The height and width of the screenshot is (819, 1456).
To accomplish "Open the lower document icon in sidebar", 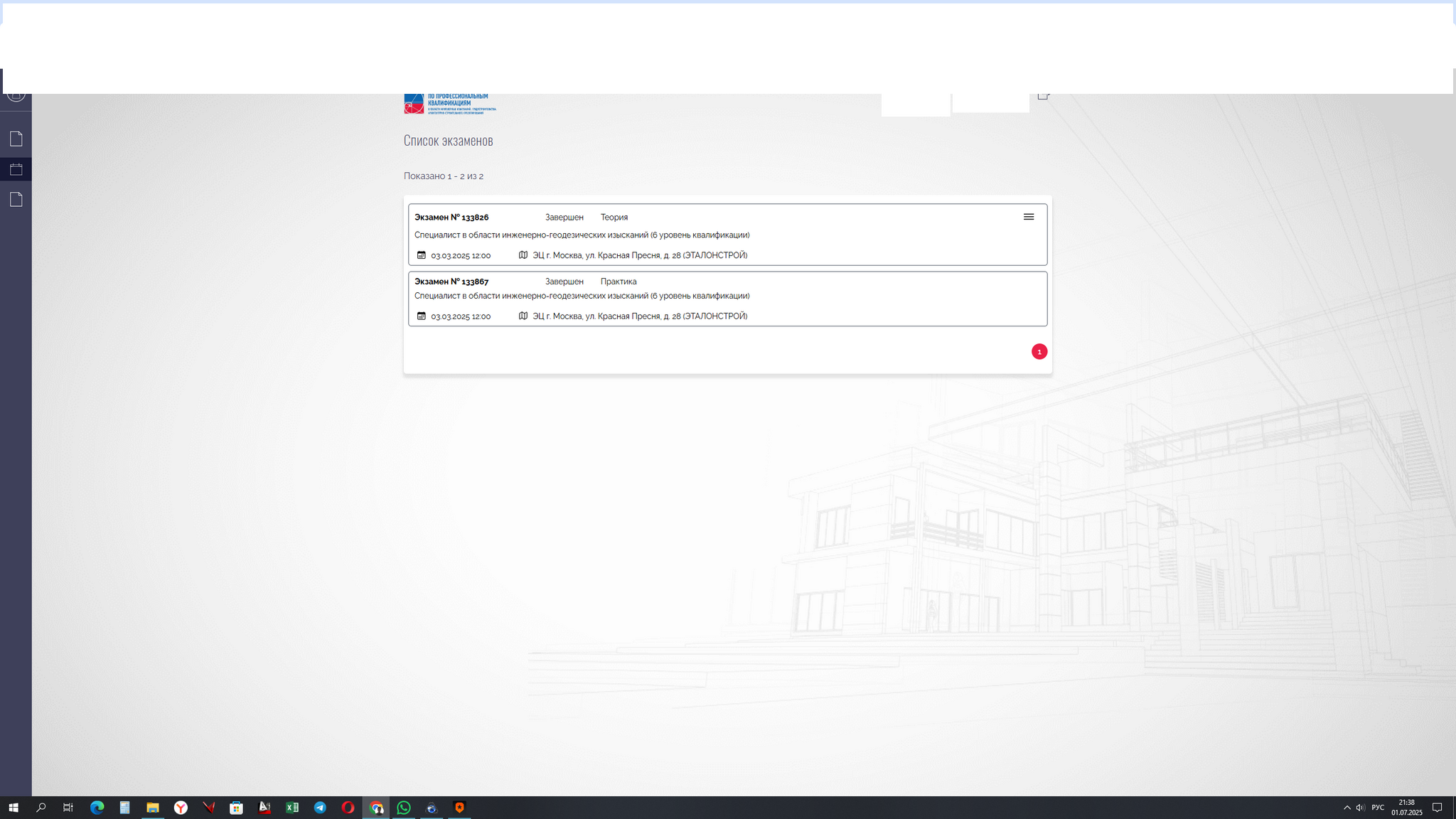I will tap(16, 200).
